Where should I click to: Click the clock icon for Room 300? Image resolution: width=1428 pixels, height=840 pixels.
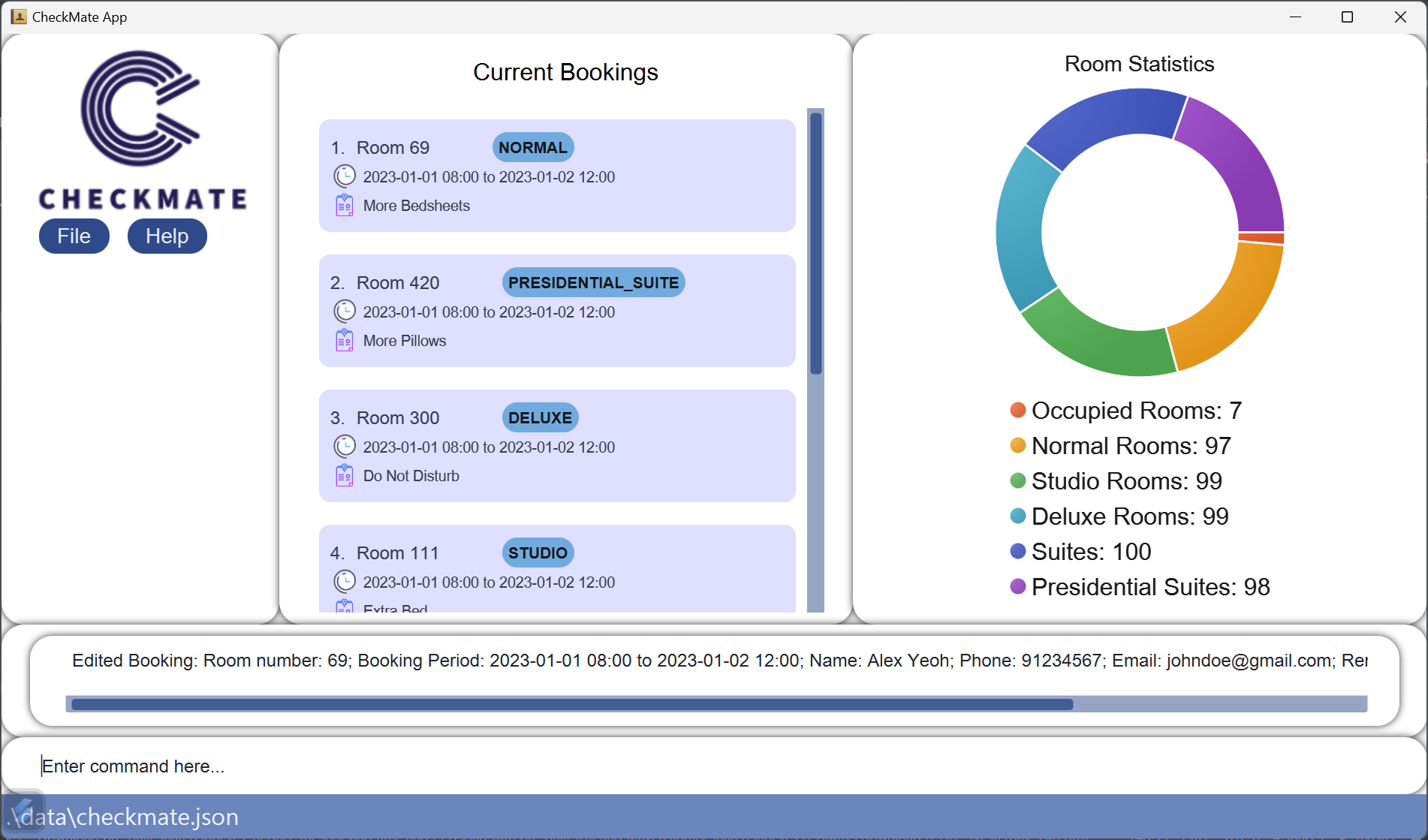click(x=345, y=447)
